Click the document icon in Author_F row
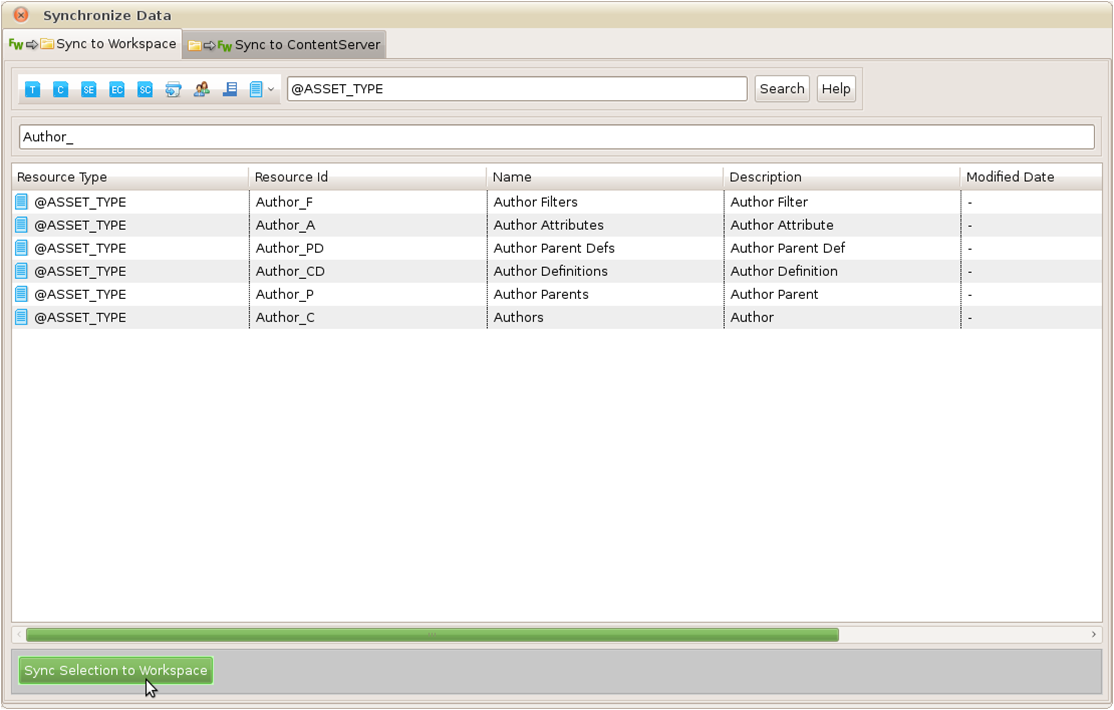The height and width of the screenshot is (710, 1114). pos(21,202)
